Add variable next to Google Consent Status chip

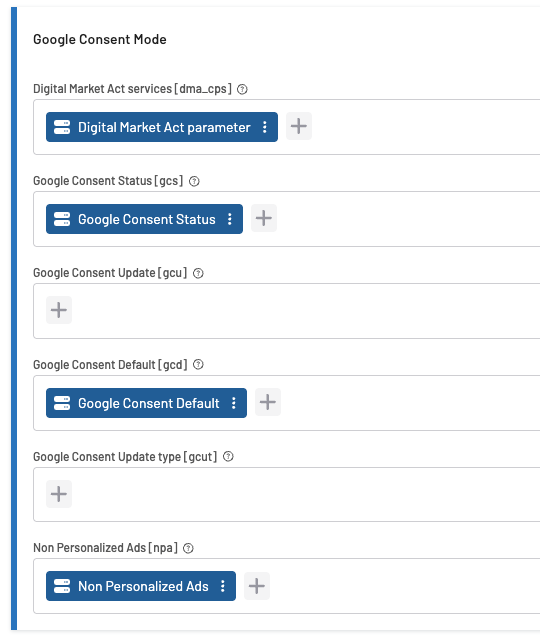tap(264, 218)
